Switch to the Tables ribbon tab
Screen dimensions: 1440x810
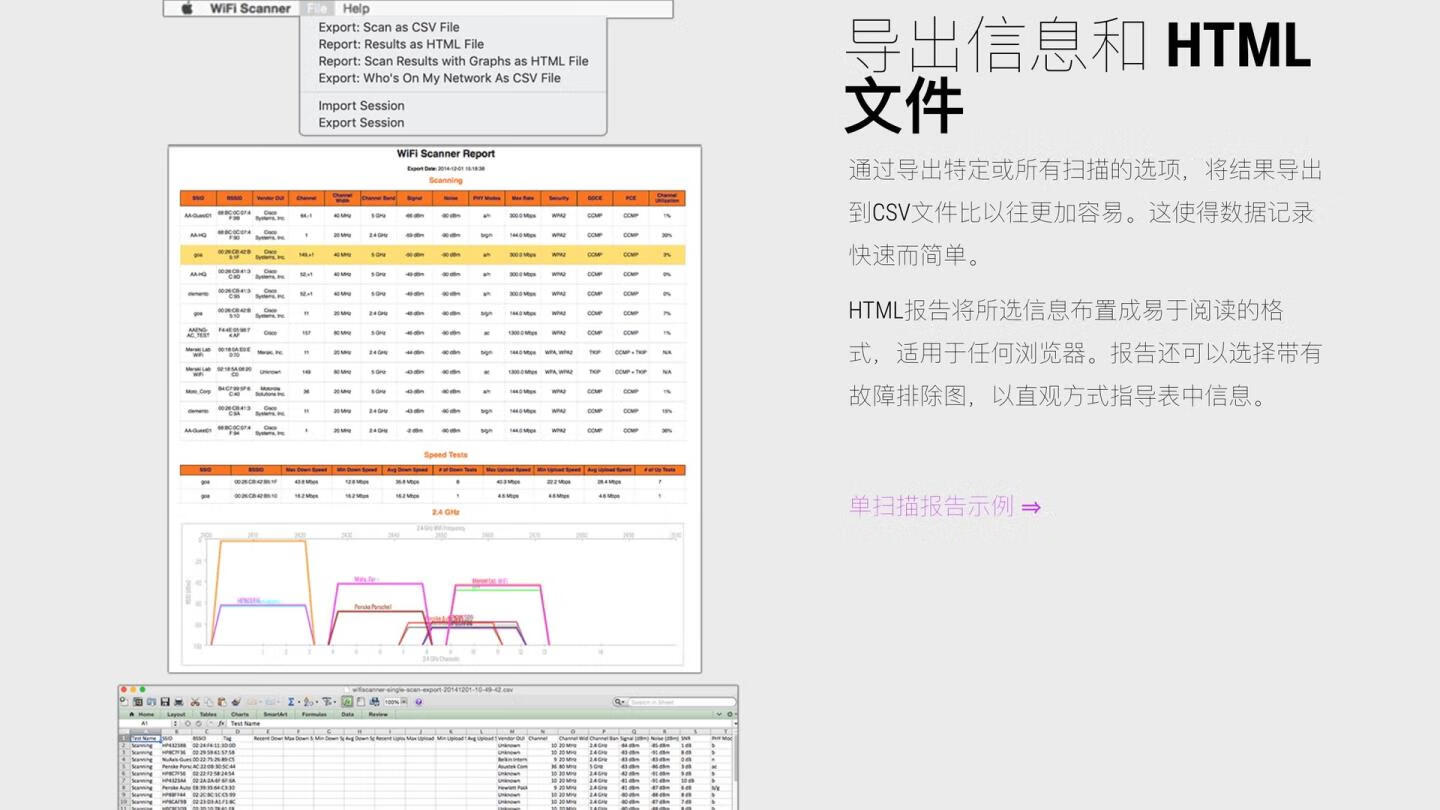(208, 714)
